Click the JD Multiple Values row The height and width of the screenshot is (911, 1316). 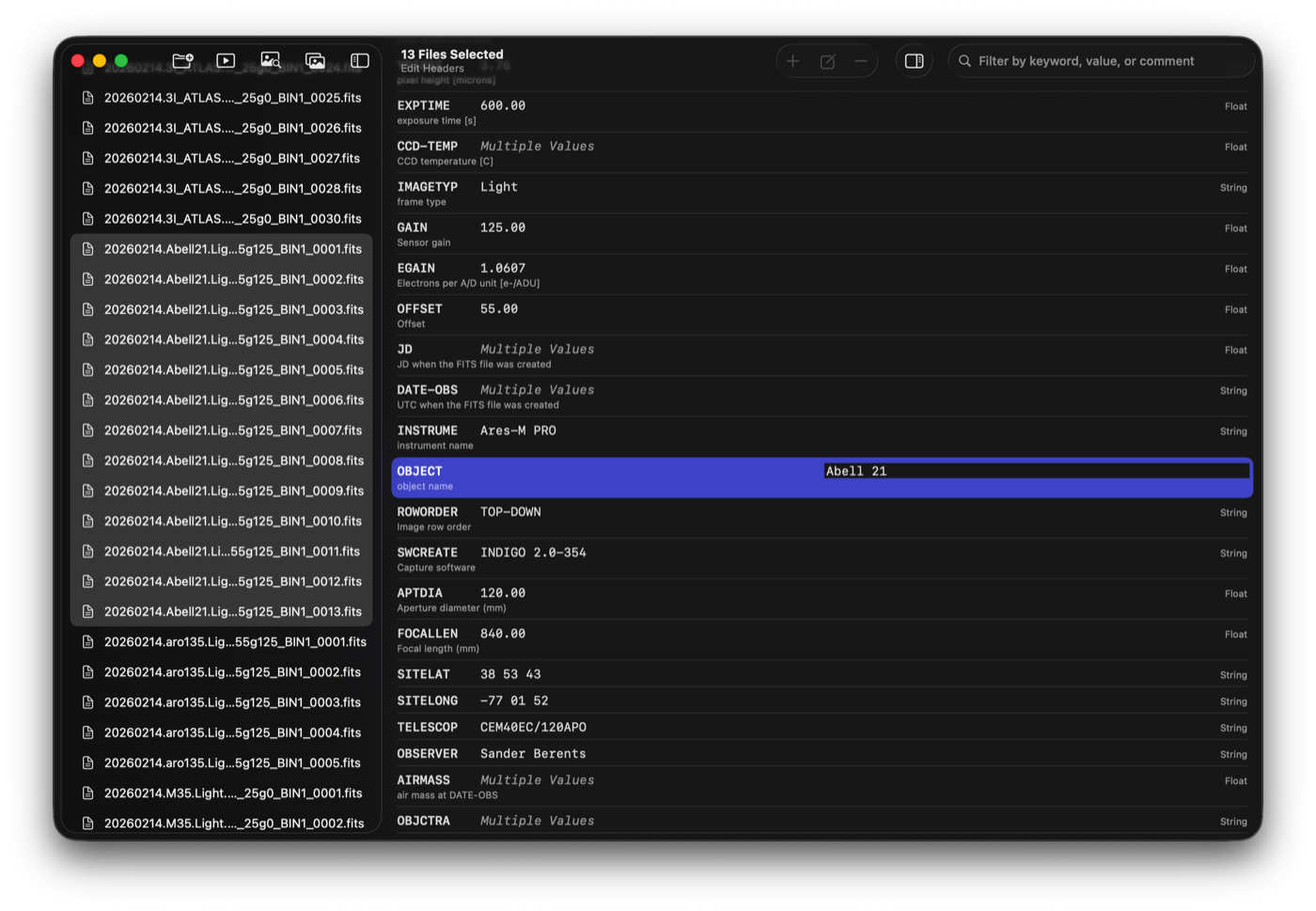[822, 355]
